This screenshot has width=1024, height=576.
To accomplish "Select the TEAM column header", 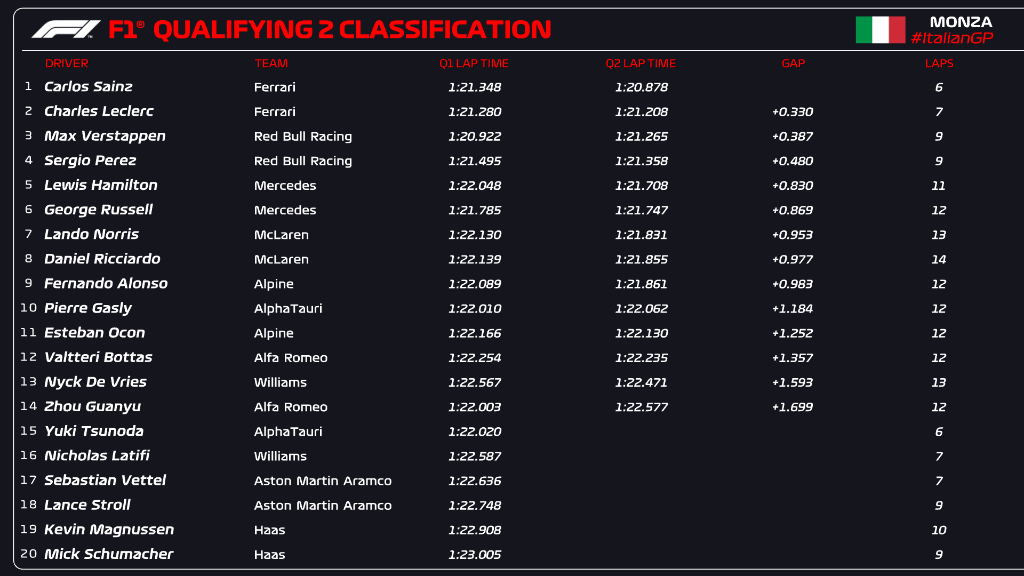I will 271,63.
